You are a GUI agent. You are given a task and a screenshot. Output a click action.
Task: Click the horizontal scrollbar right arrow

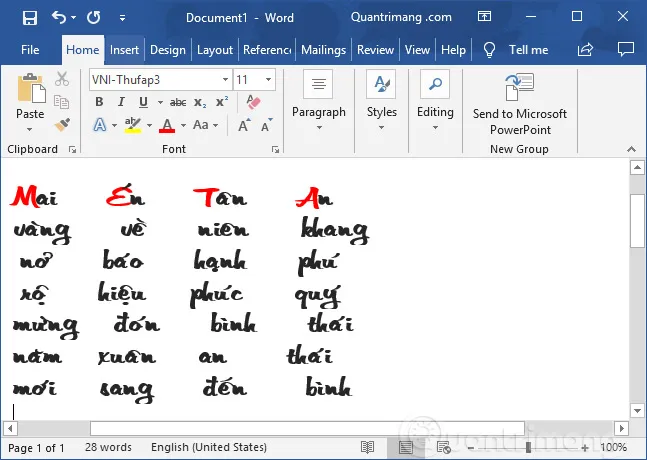(621, 428)
